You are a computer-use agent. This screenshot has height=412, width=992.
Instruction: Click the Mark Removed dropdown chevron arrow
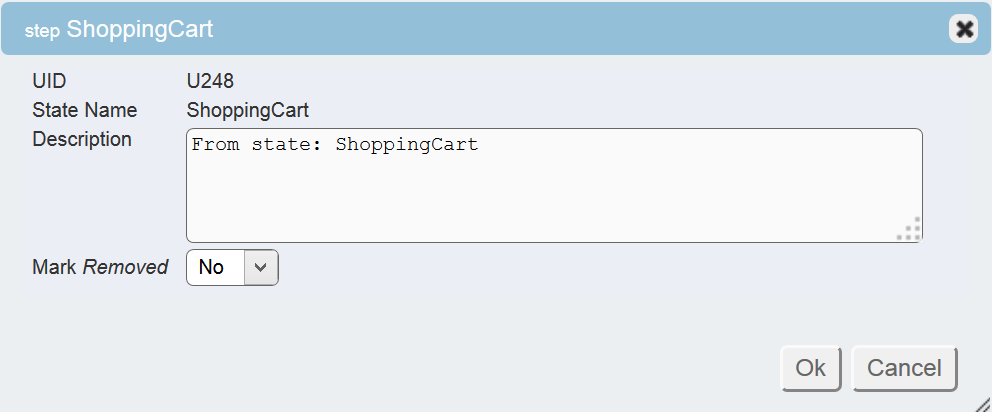261,267
